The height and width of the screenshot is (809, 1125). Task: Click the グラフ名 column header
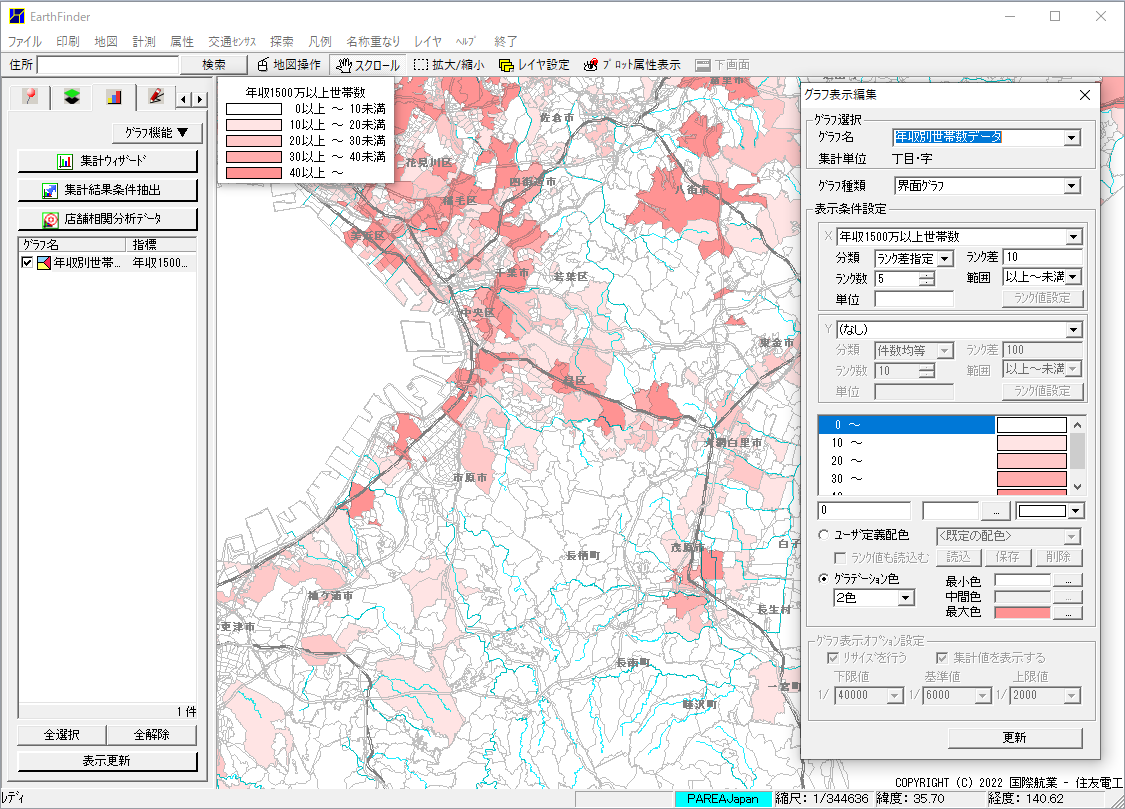pos(72,245)
